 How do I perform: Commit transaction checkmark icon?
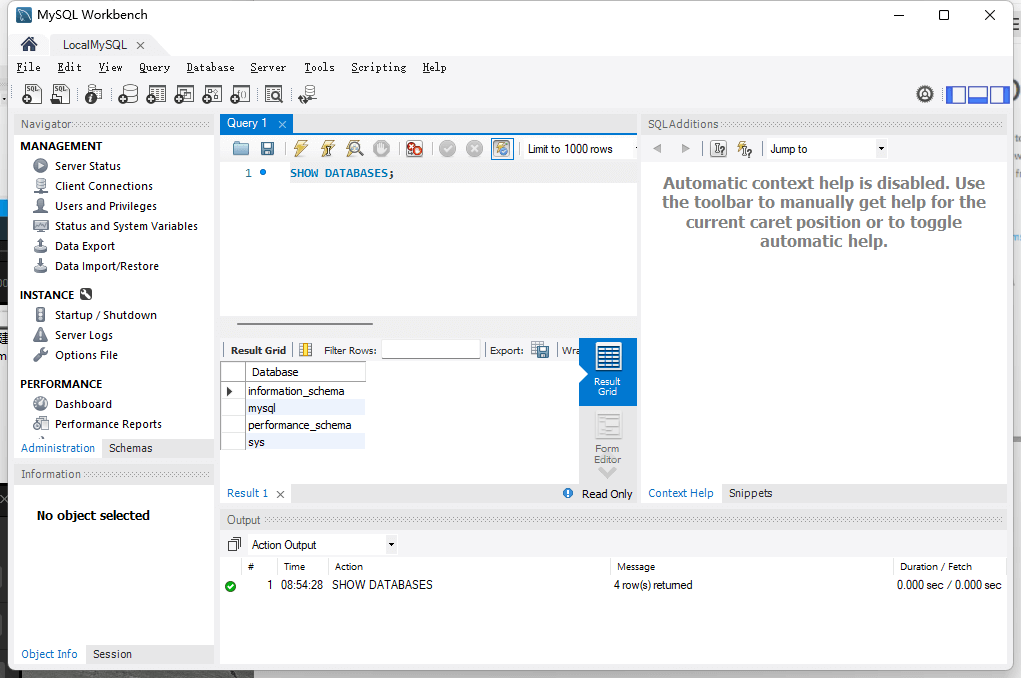coord(447,148)
